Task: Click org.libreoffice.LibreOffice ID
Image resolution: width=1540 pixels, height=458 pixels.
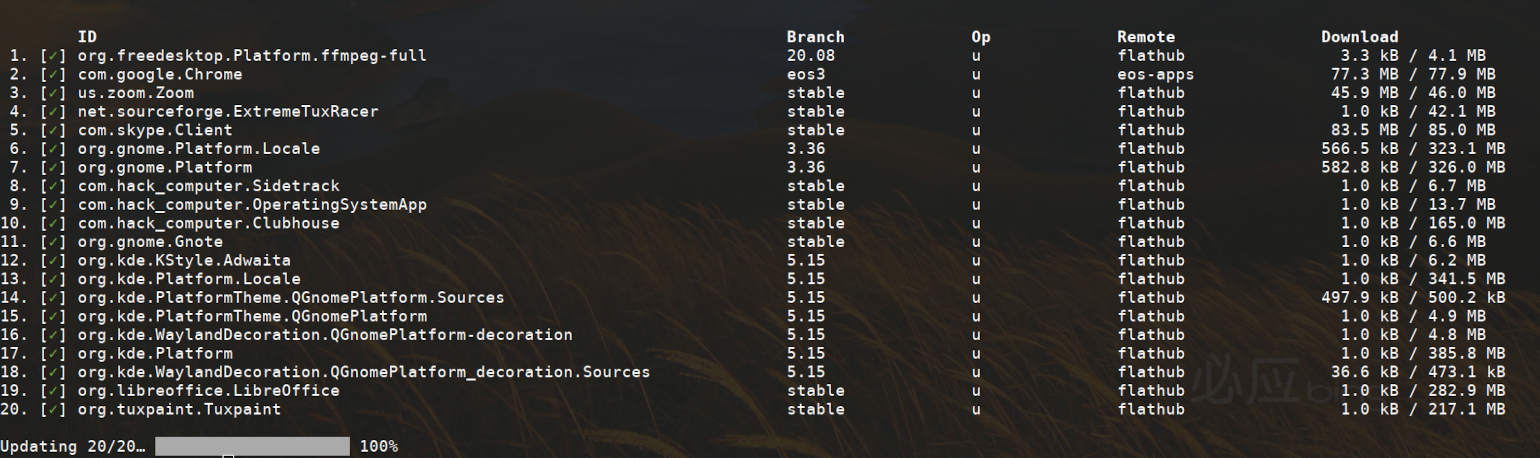Action: point(209,391)
